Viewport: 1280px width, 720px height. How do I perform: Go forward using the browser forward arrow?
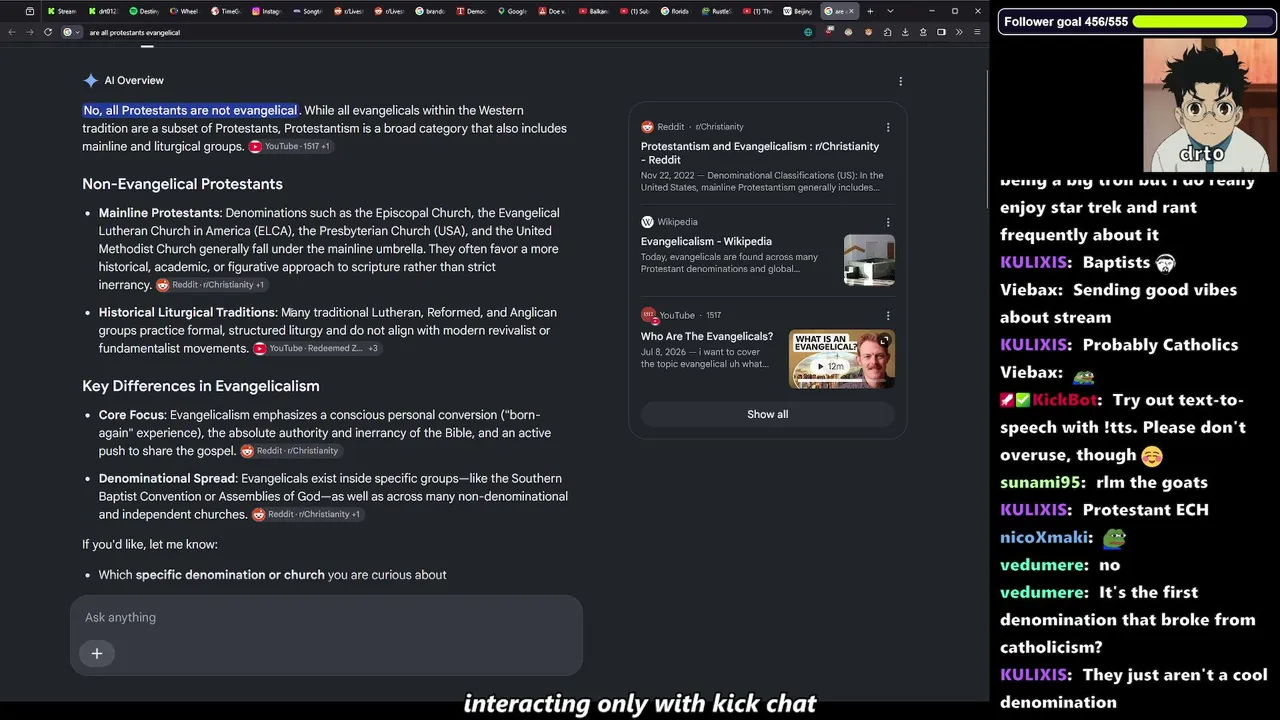pos(29,32)
